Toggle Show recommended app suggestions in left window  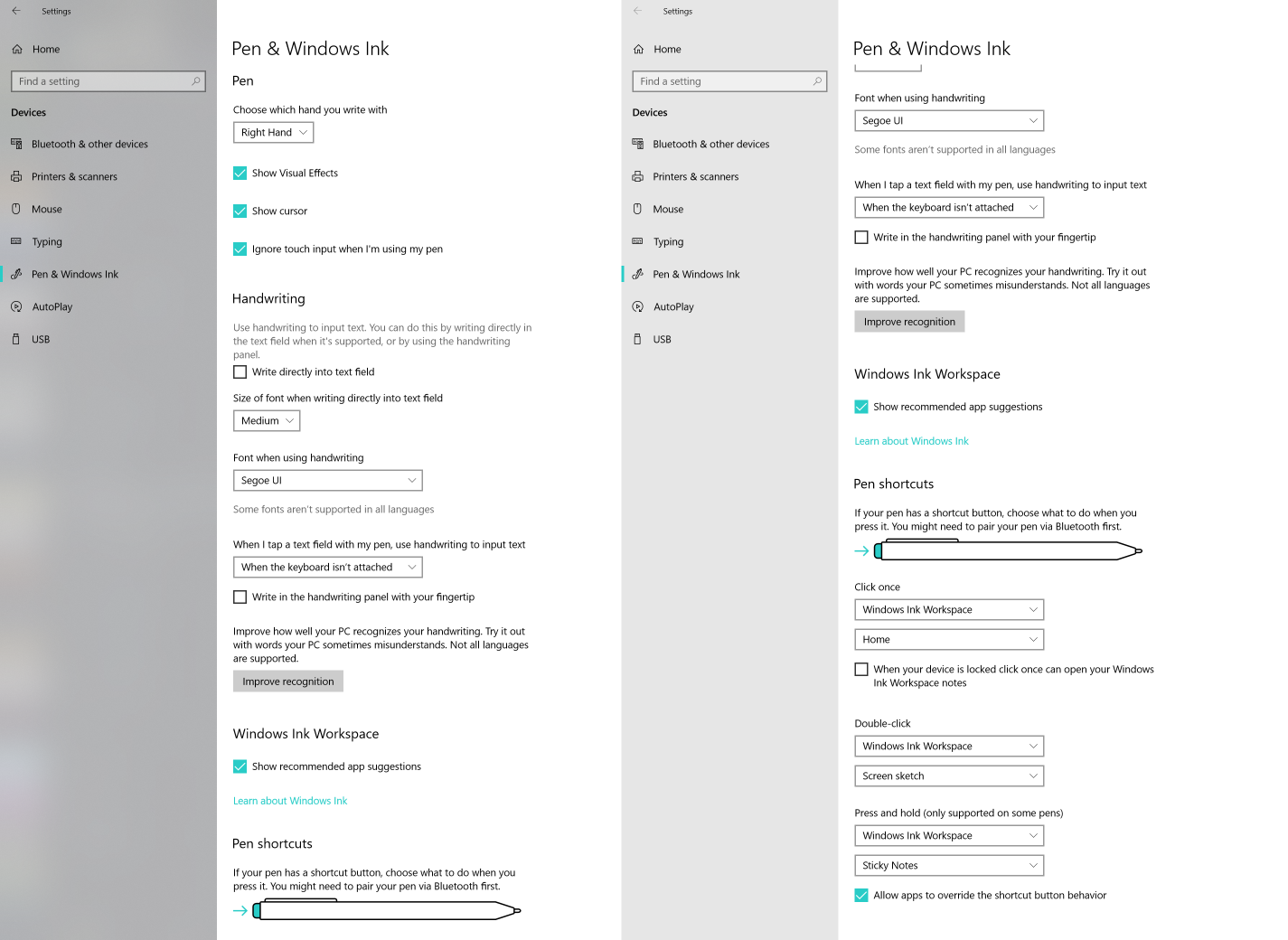pos(240,766)
